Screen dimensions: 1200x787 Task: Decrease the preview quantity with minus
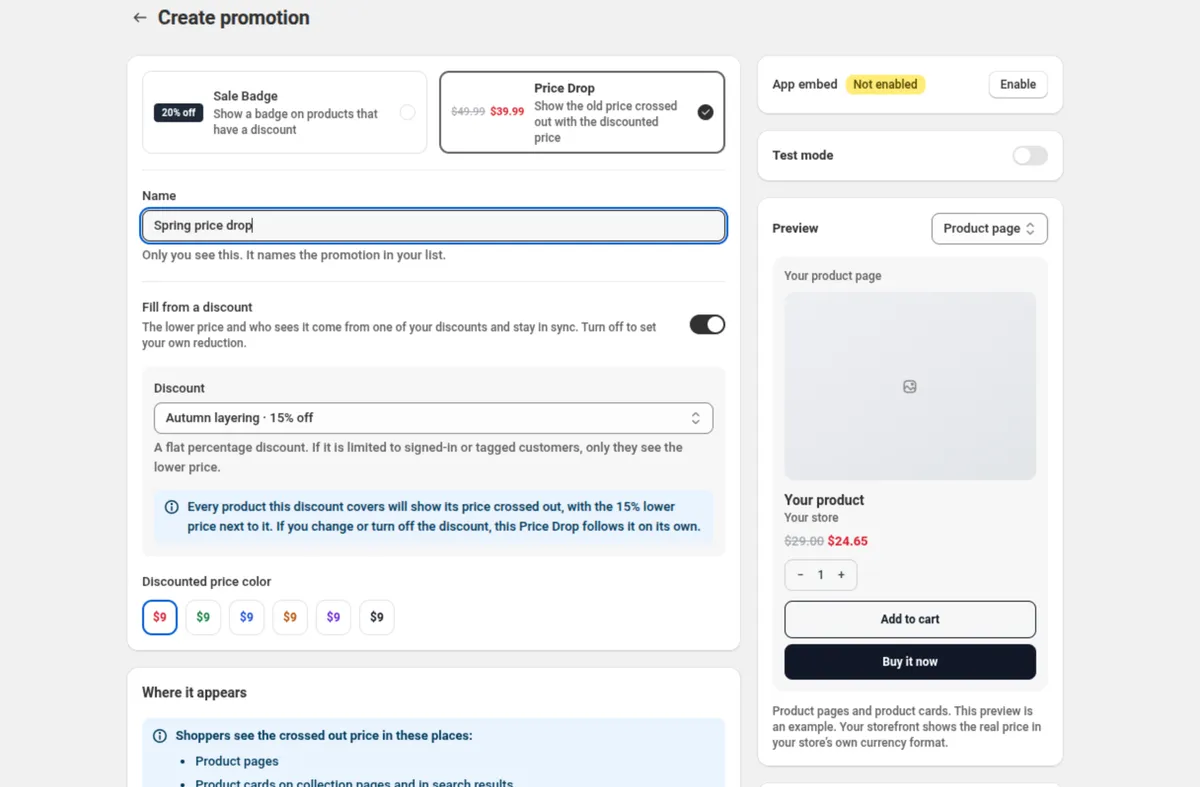801,575
